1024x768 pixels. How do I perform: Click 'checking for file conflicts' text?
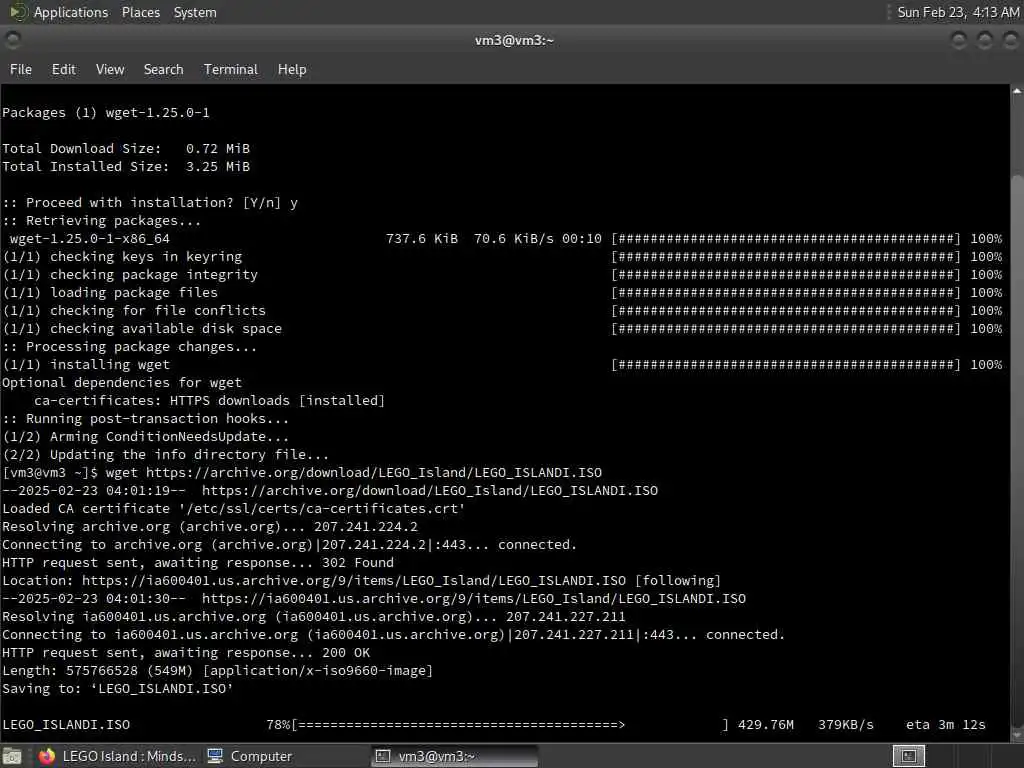(x=158, y=311)
